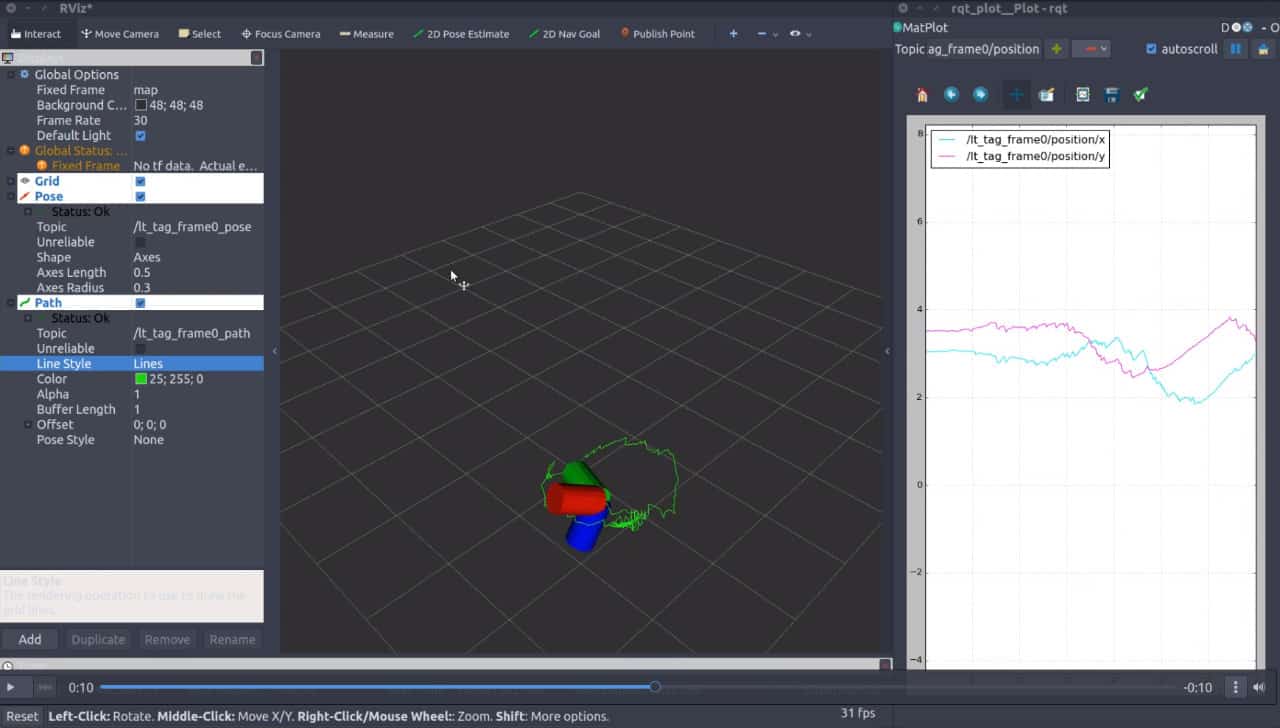
Task: Choose the Publish Point tool
Action: pos(657,33)
